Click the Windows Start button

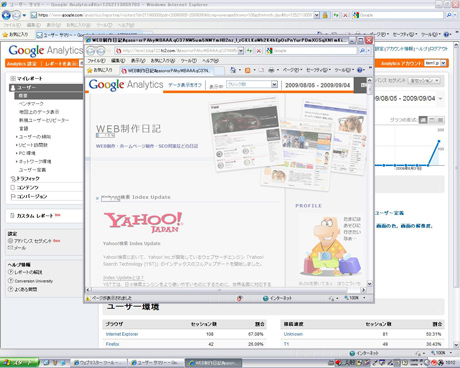coord(19,363)
